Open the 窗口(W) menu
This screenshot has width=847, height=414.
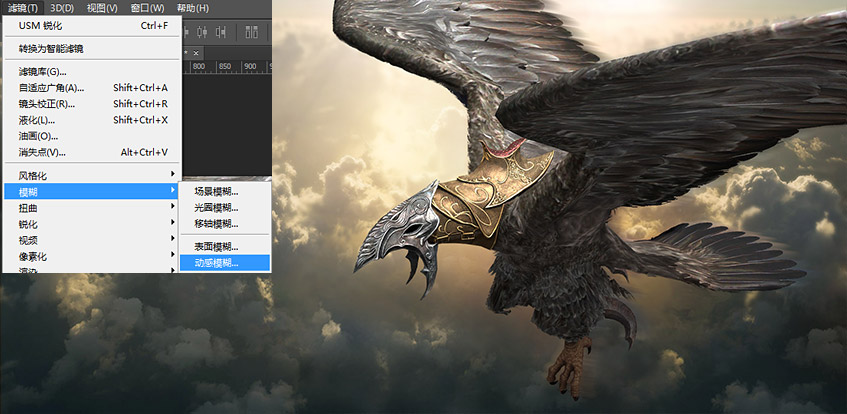pos(147,8)
